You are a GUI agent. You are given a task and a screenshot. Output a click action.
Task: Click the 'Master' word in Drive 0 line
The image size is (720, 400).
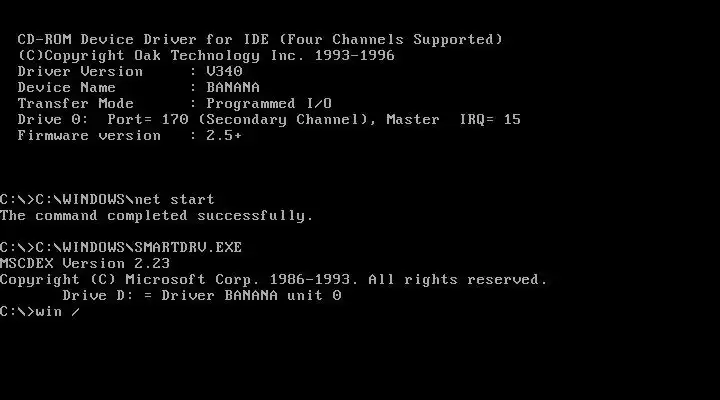click(x=413, y=119)
